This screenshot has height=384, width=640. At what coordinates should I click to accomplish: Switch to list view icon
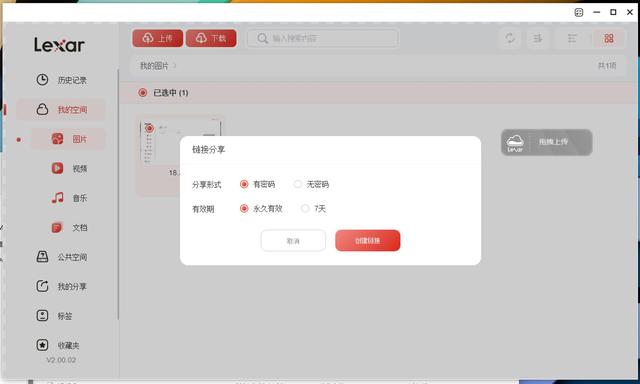coord(572,38)
